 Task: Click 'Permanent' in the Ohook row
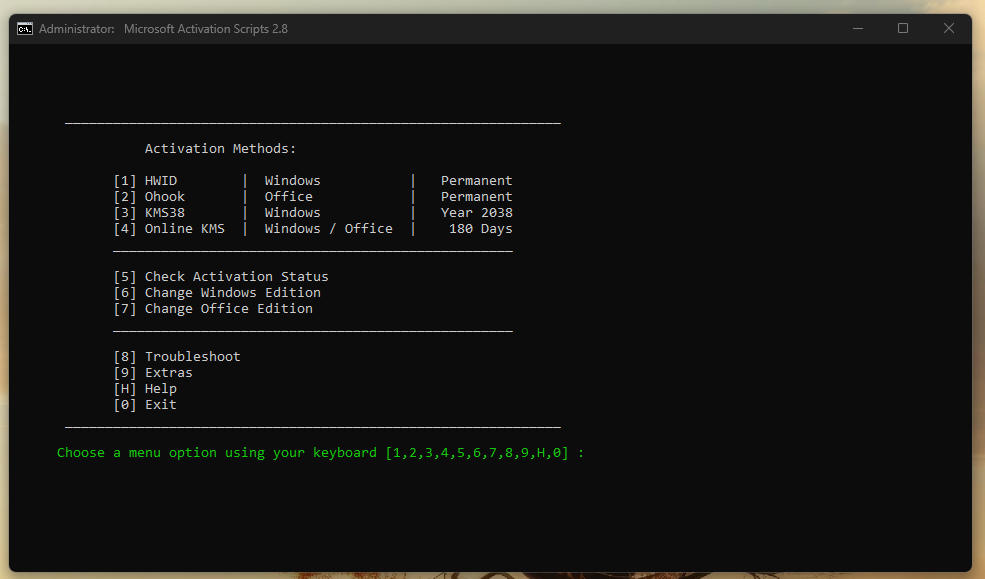pos(476,197)
